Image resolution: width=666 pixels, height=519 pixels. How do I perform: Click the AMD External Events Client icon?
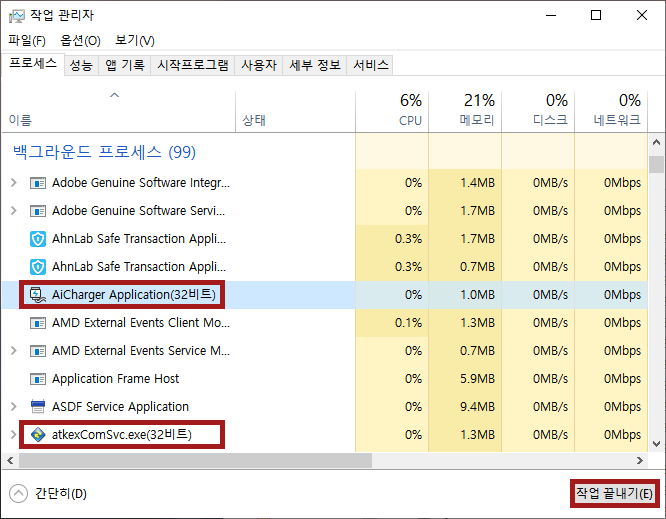click(x=38, y=323)
